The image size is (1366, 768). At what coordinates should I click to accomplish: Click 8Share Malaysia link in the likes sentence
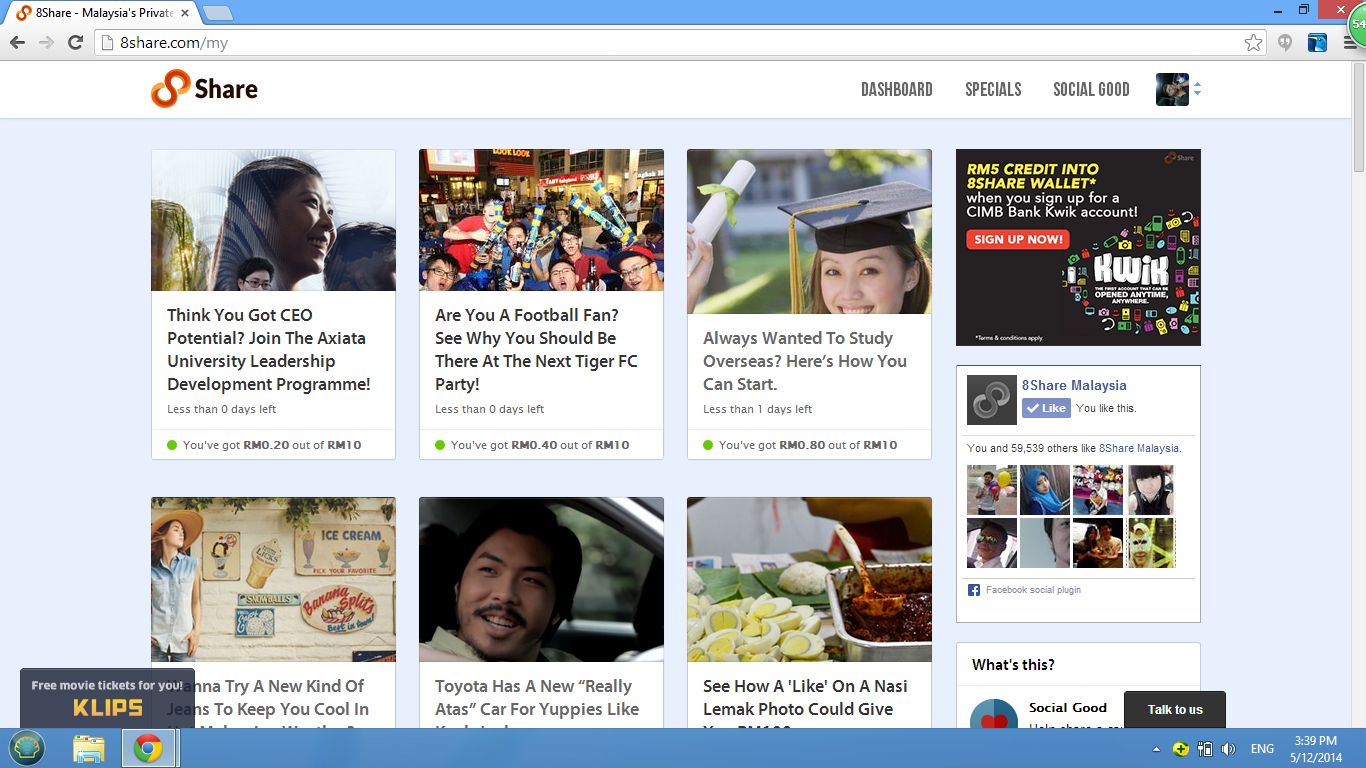[1139, 448]
